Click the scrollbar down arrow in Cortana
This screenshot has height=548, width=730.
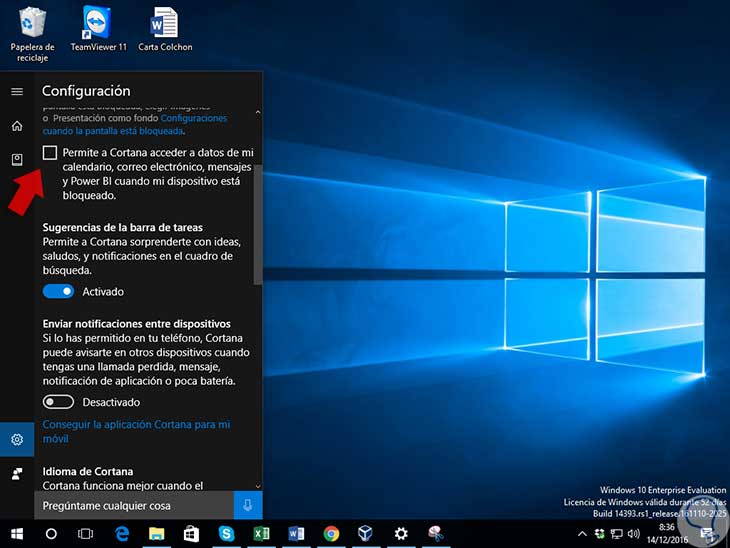[x=258, y=486]
